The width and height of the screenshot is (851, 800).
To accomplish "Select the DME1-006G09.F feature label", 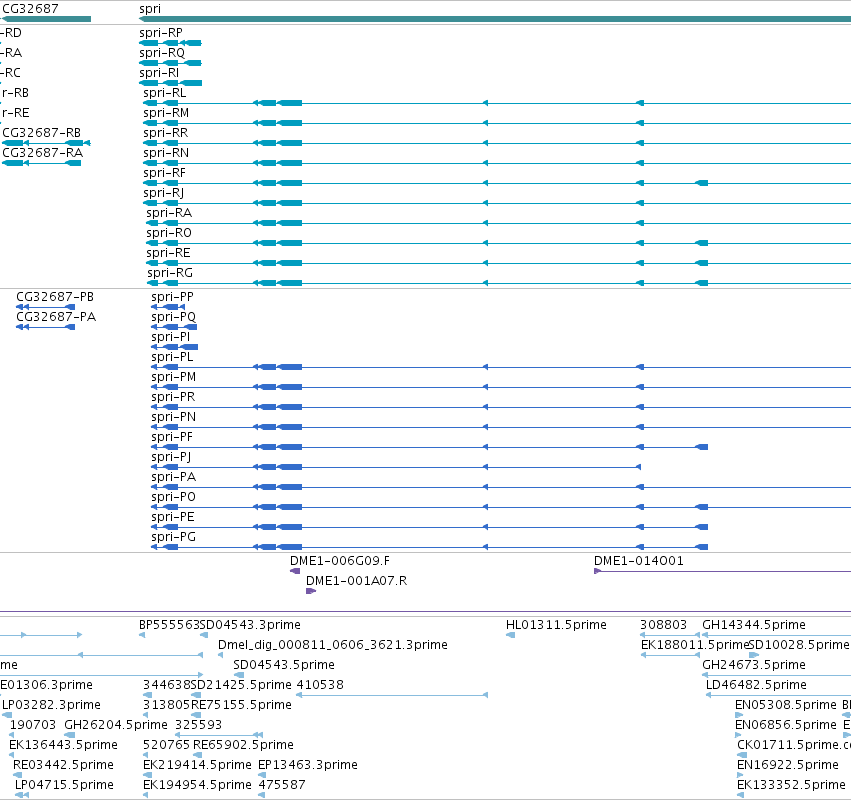I will coord(340,561).
